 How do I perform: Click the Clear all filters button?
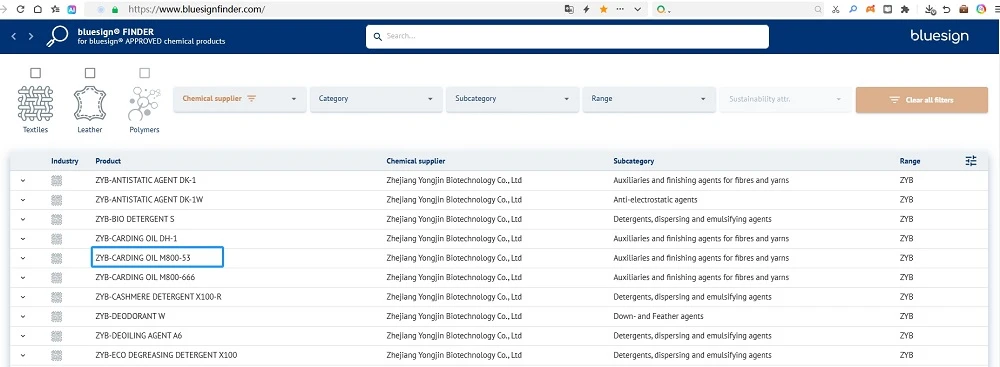click(922, 100)
